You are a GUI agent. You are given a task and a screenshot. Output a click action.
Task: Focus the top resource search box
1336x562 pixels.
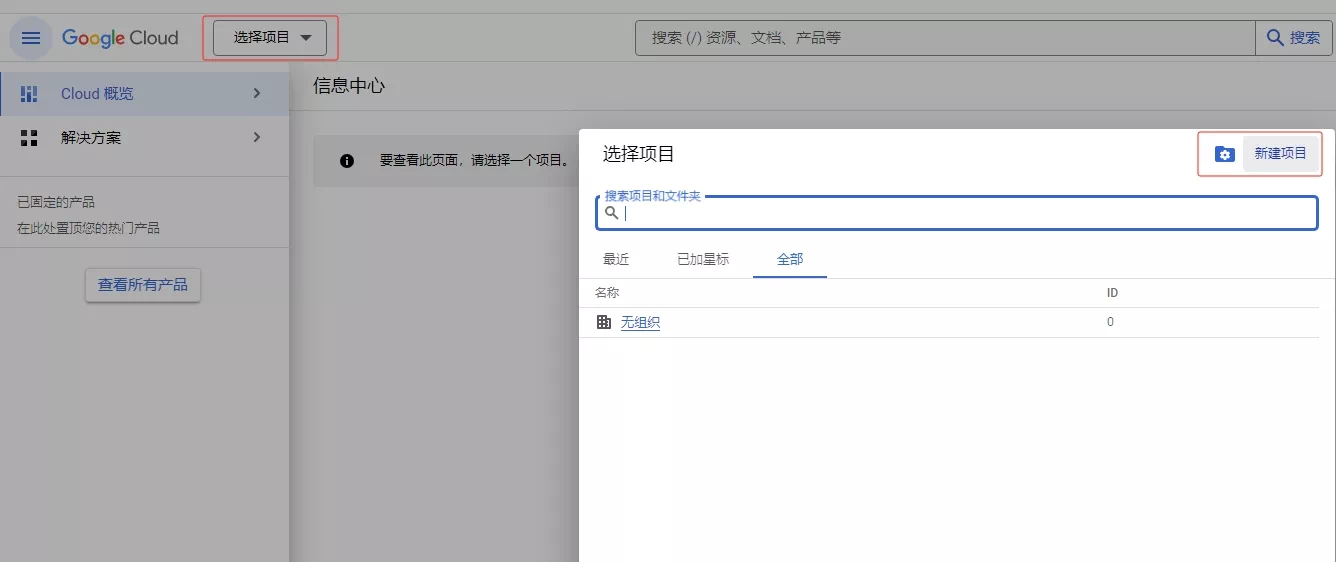pyautogui.click(x=945, y=38)
